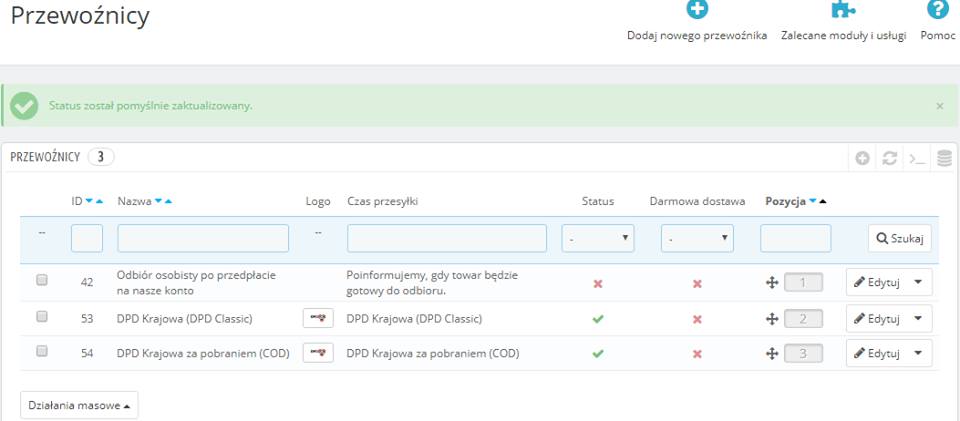The width and height of the screenshot is (960, 421).
Task: Click the add new plus icon in the panel header
Action: pyautogui.click(x=863, y=159)
